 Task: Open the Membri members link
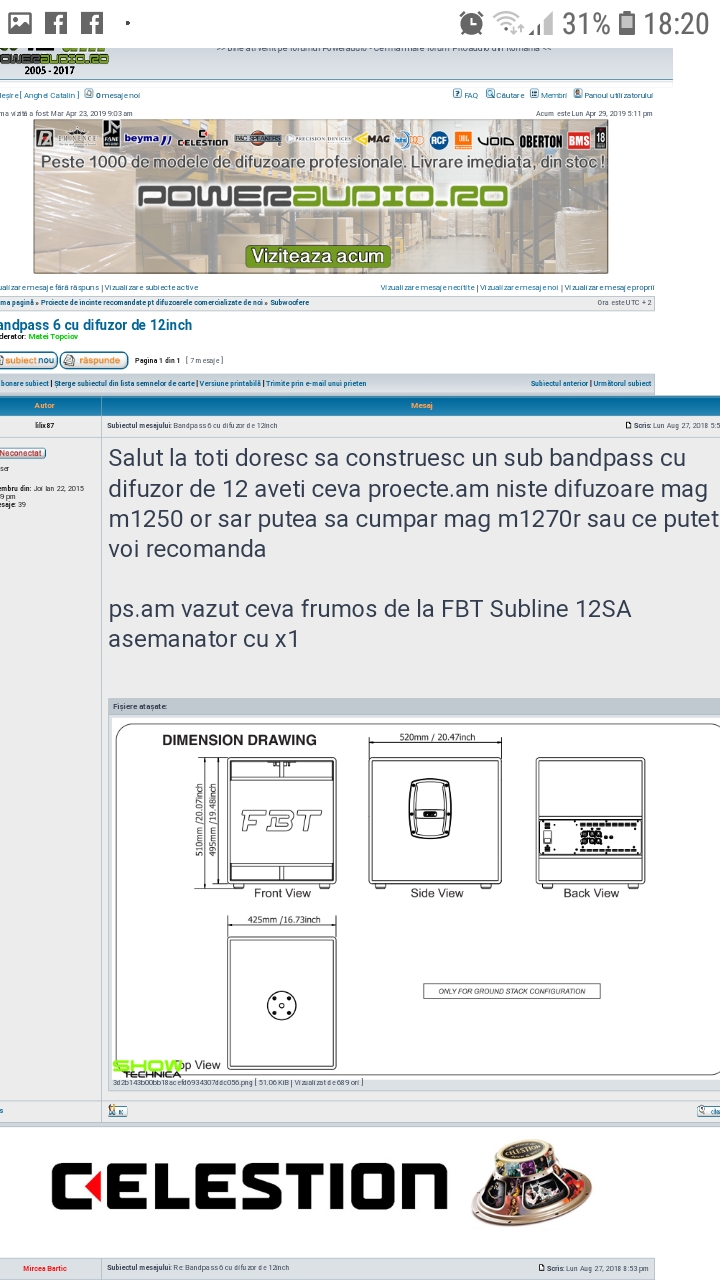pos(548,95)
